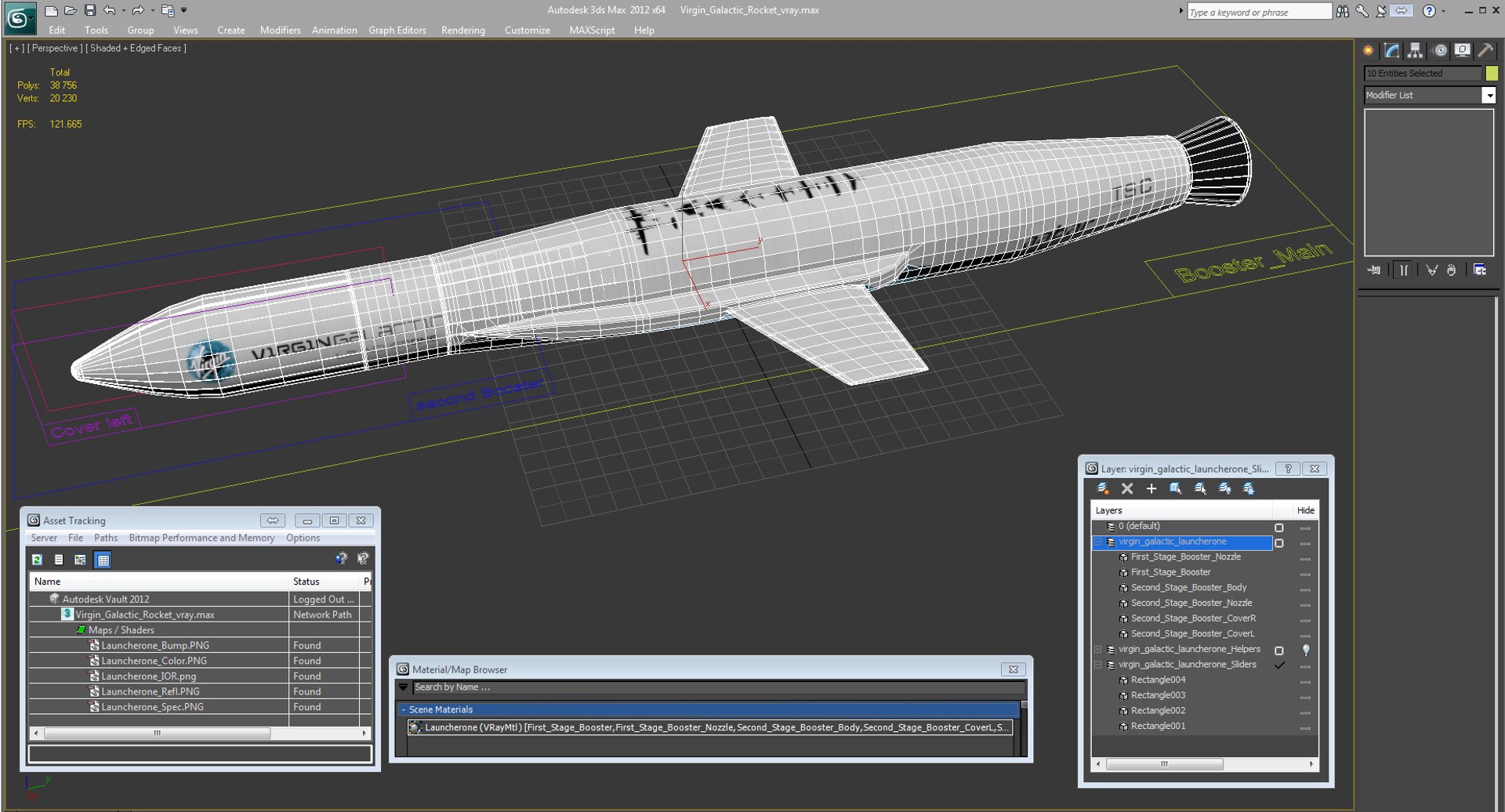Toggle current-layer box for 0 (default) layer
Screen dimensions: 1505x812
point(1279,527)
